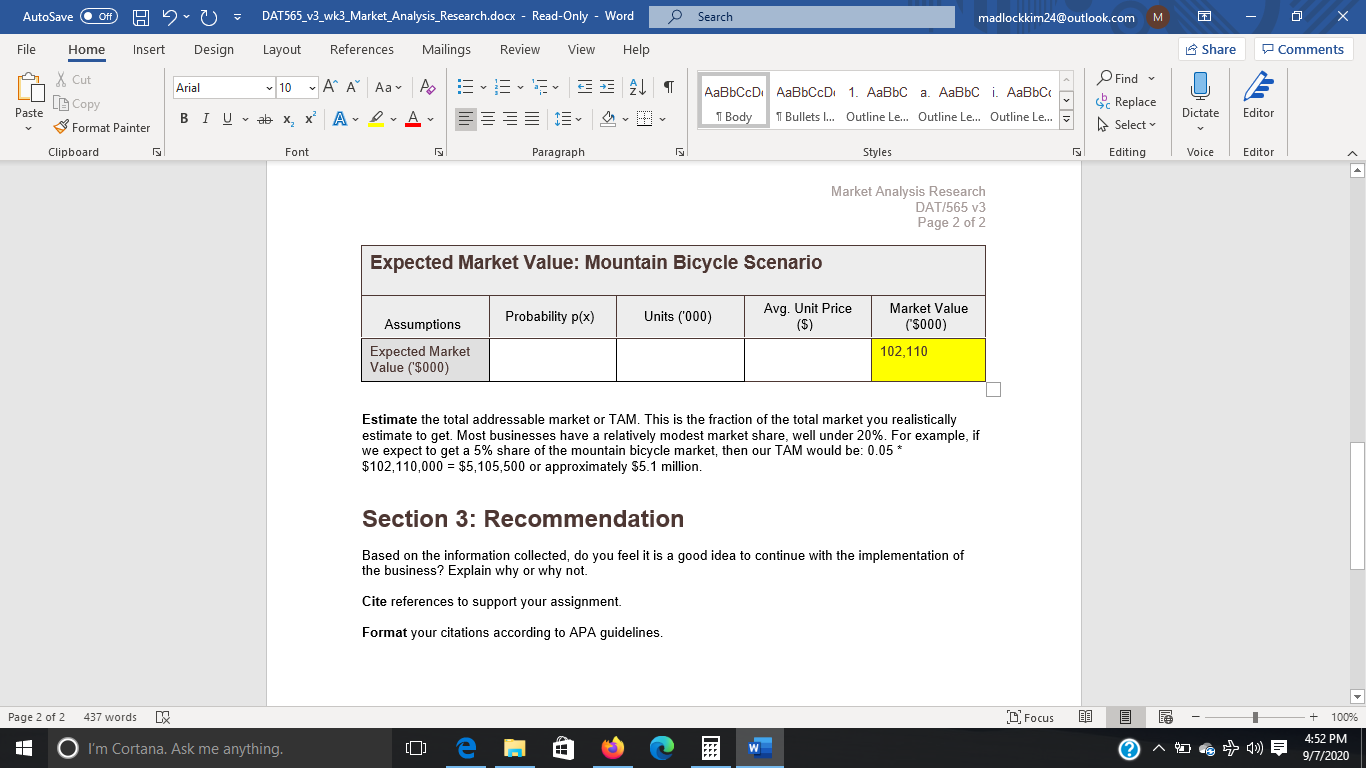Toggle subscript formatting
This screenshot has width=1366, height=768.
coord(287,119)
